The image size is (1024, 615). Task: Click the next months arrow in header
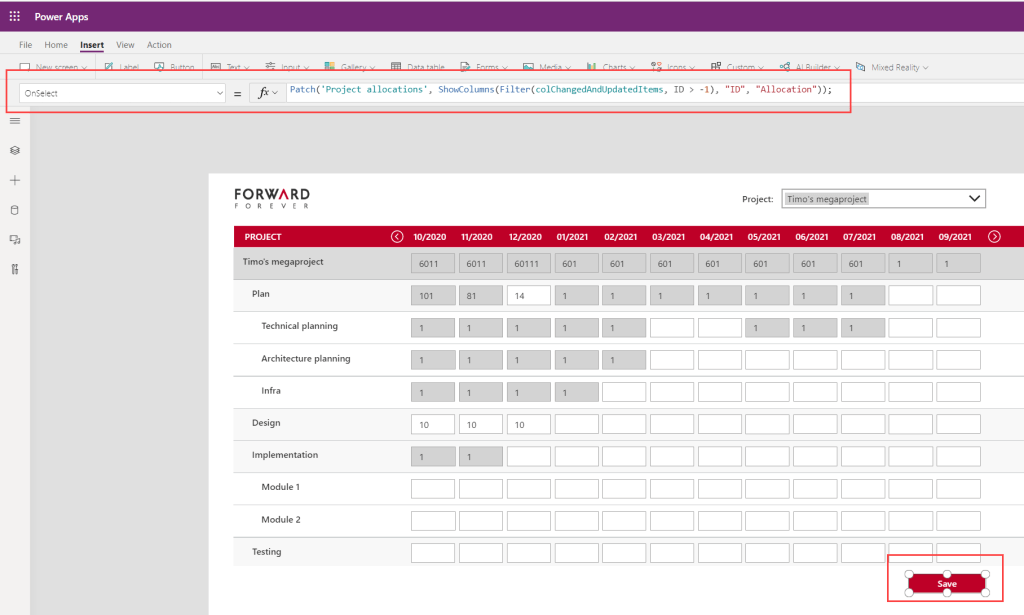click(x=994, y=237)
